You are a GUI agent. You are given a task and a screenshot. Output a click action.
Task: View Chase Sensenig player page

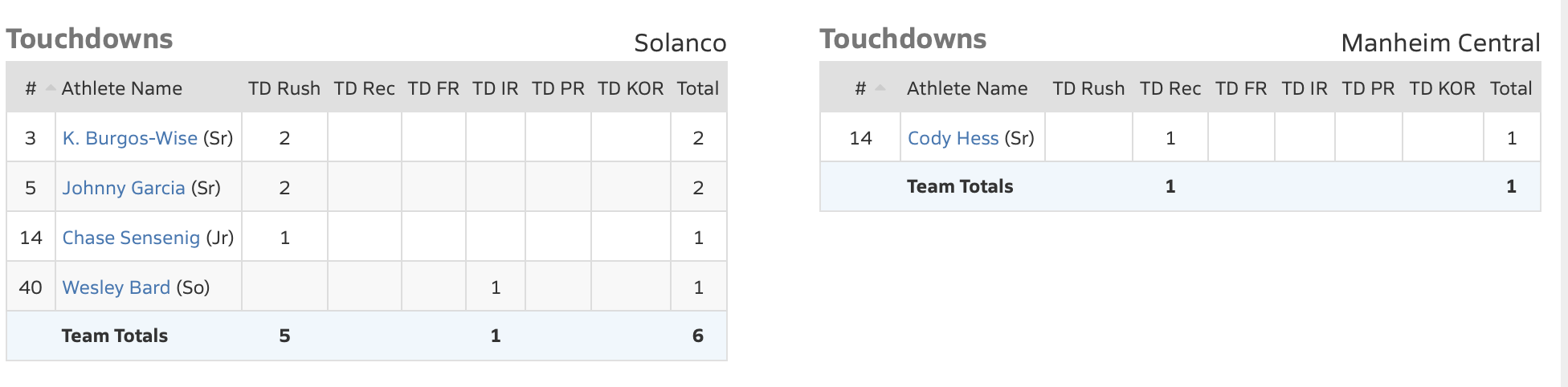click(131, 238)
